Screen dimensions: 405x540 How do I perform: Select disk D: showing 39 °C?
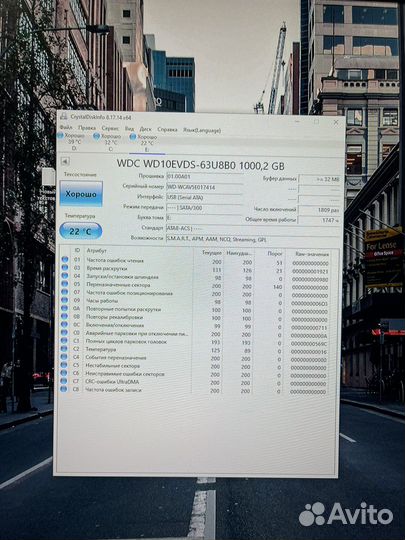71,142
